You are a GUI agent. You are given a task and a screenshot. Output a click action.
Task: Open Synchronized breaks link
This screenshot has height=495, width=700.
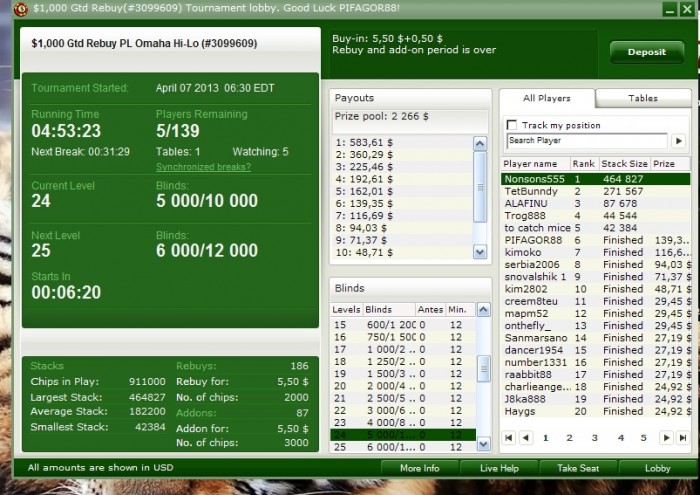pyautogui.click(x=203, y=167)
